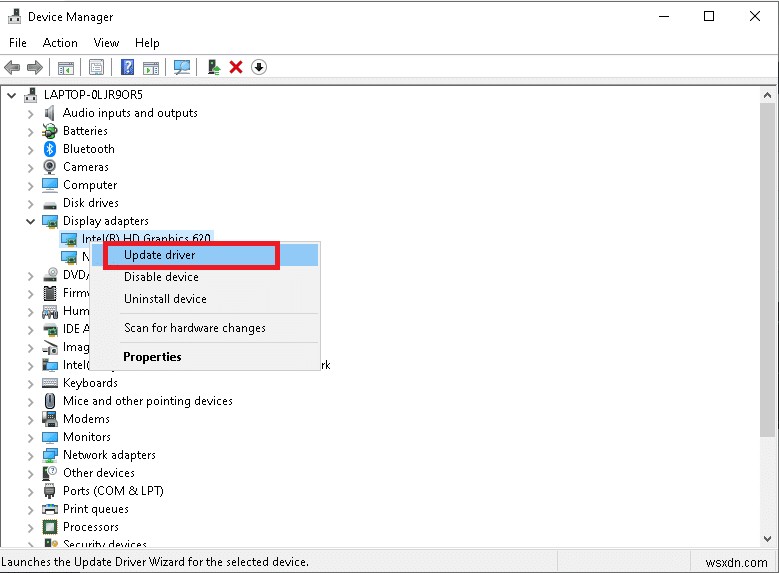779x573 pixels.
Task: Open the Properties sheet toolbar icon
Action: (x=96, y=67)
